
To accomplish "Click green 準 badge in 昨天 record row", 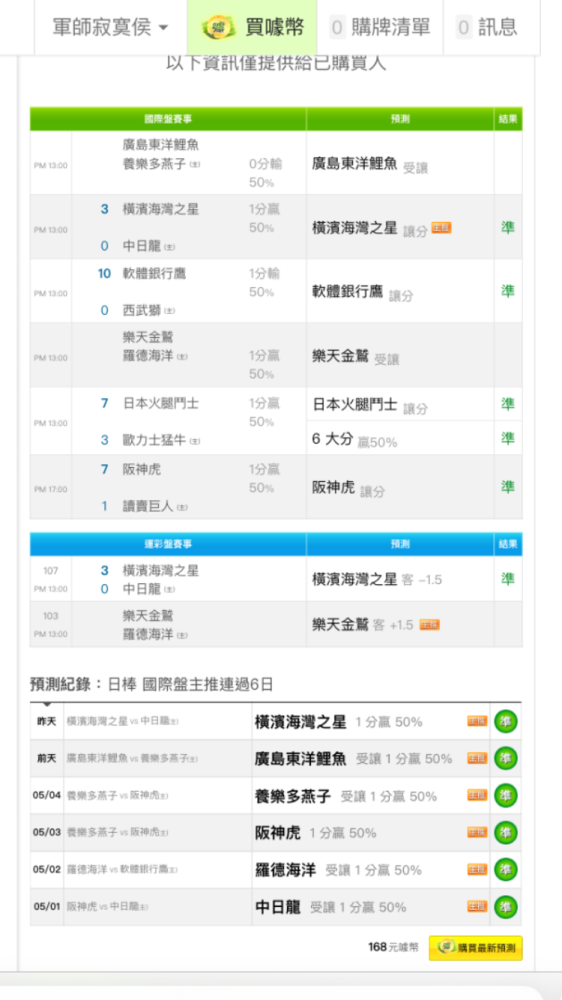I will click(506, 721).
